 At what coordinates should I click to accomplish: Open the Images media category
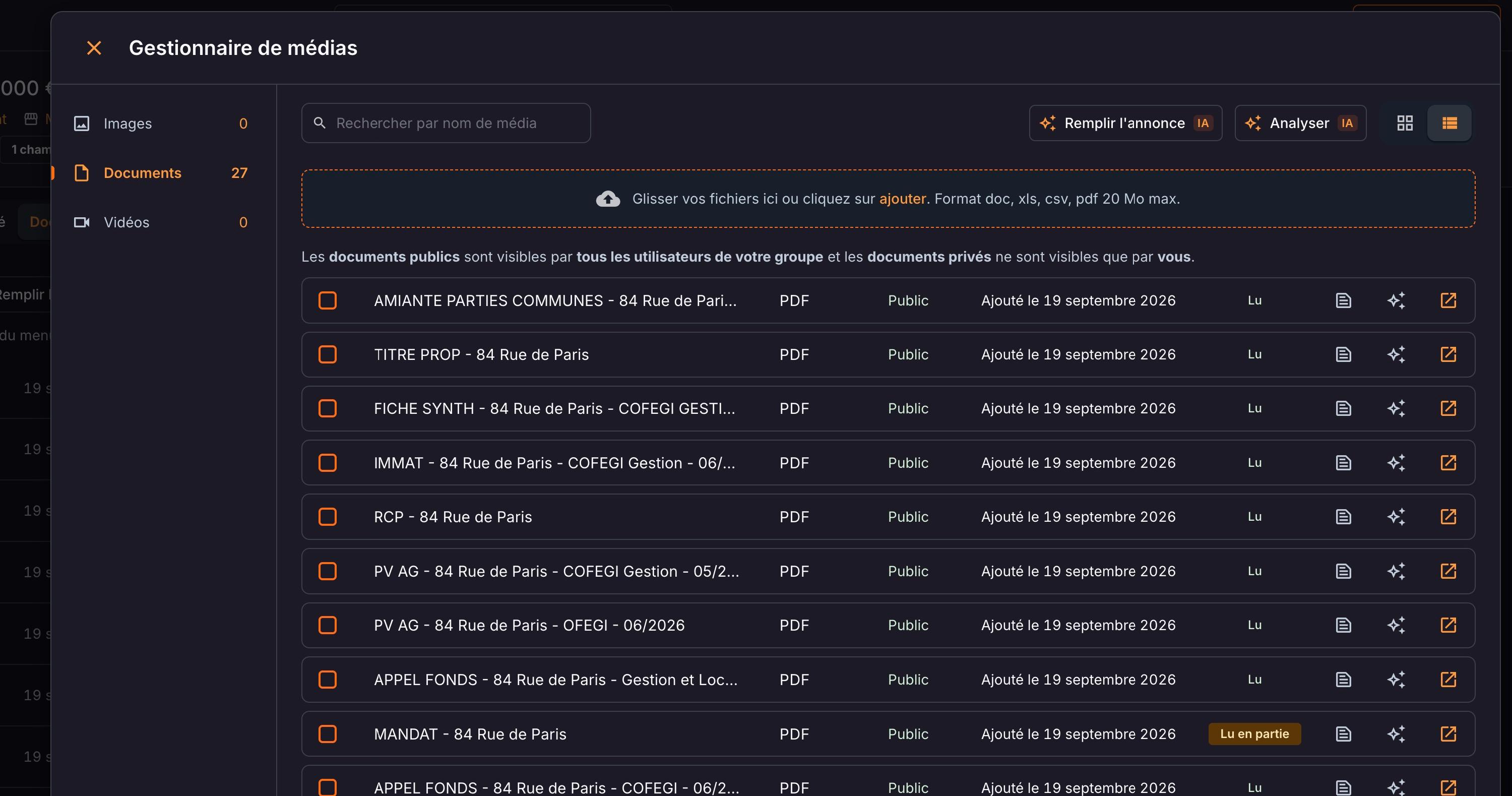coord(161,124)
